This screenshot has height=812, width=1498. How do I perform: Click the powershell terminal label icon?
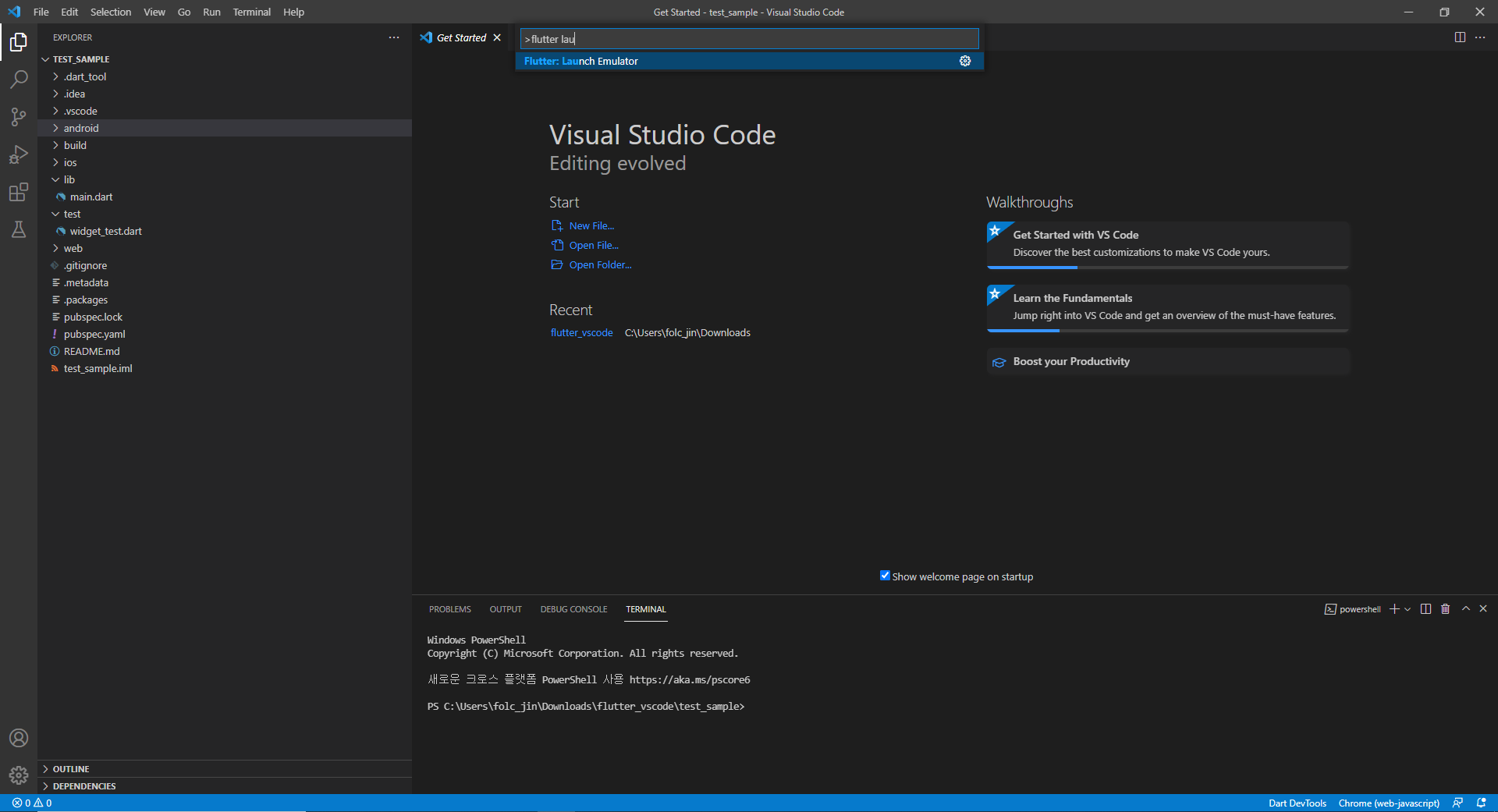tap(1330, 609)
